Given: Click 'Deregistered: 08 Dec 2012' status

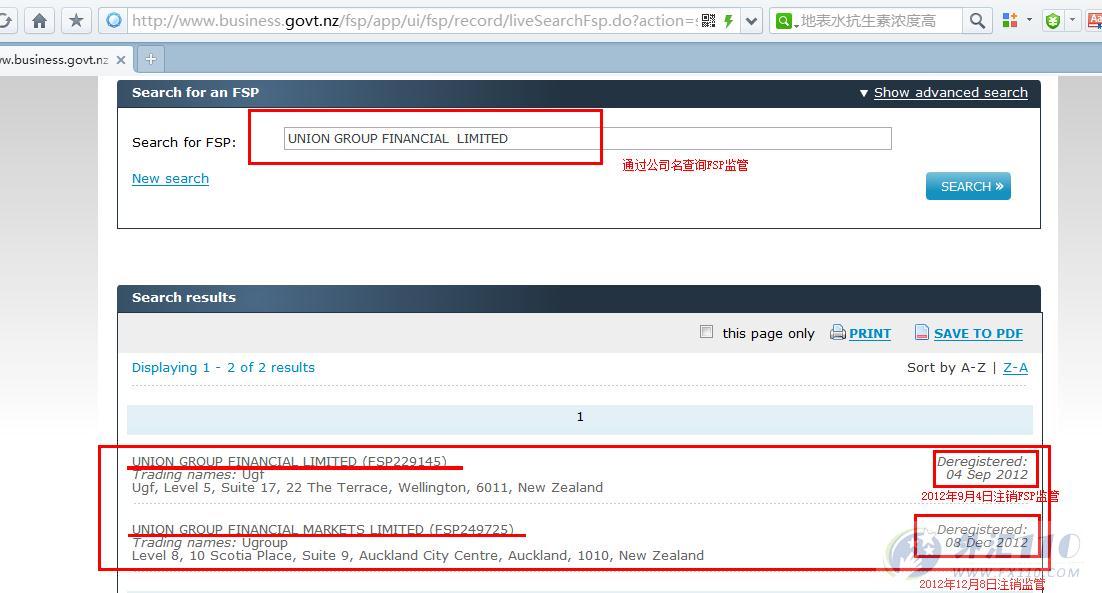Looking at the screenshot, I should pos(982,536).
